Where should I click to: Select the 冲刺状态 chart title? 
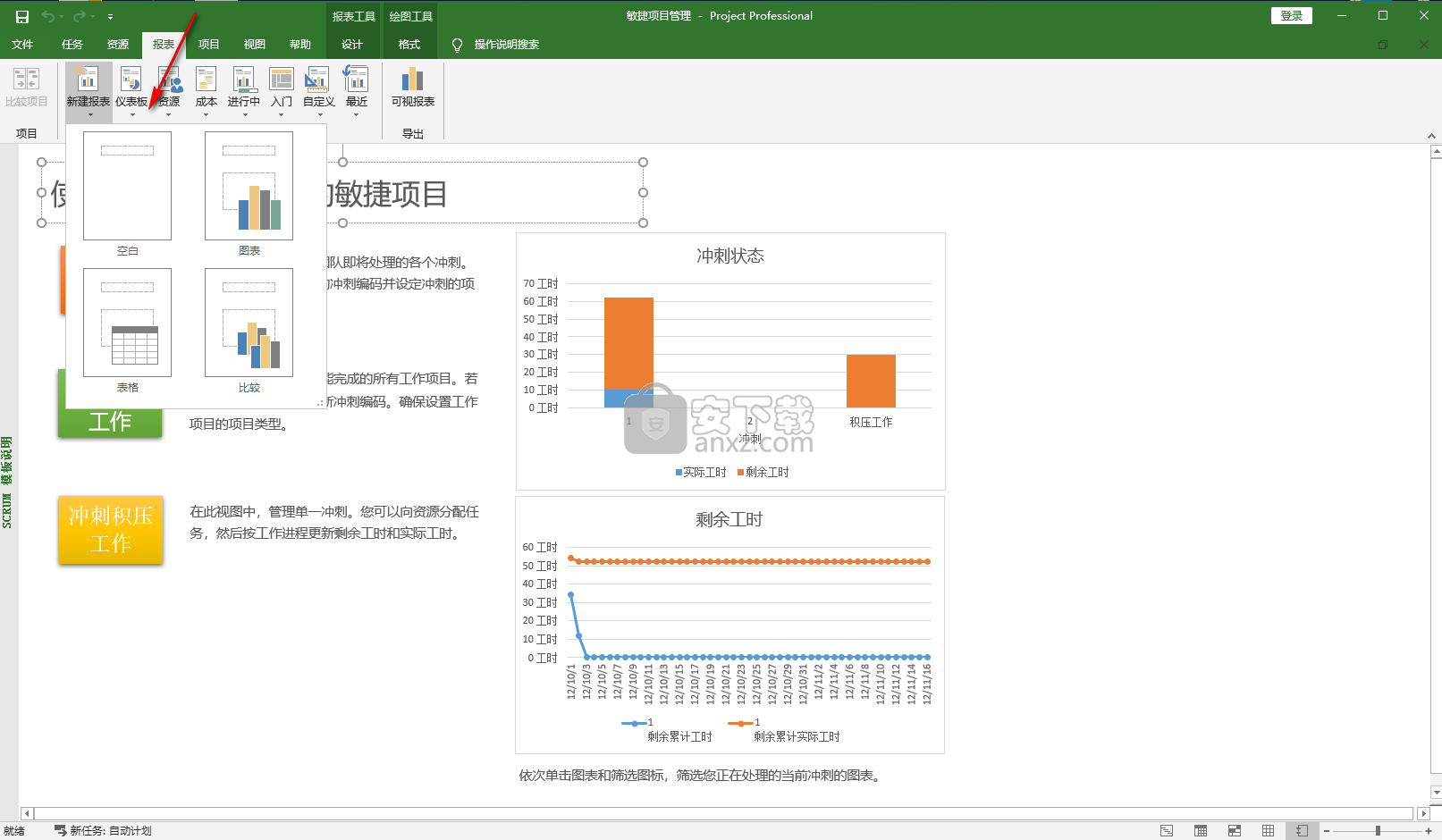click(730, 256)
